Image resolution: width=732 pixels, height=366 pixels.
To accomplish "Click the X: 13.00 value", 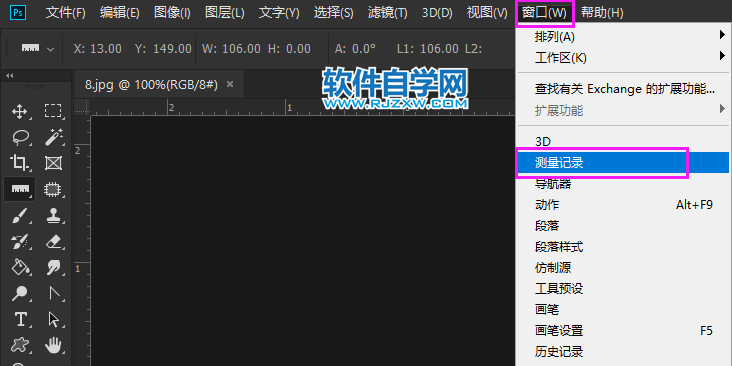I will [98, 49].
